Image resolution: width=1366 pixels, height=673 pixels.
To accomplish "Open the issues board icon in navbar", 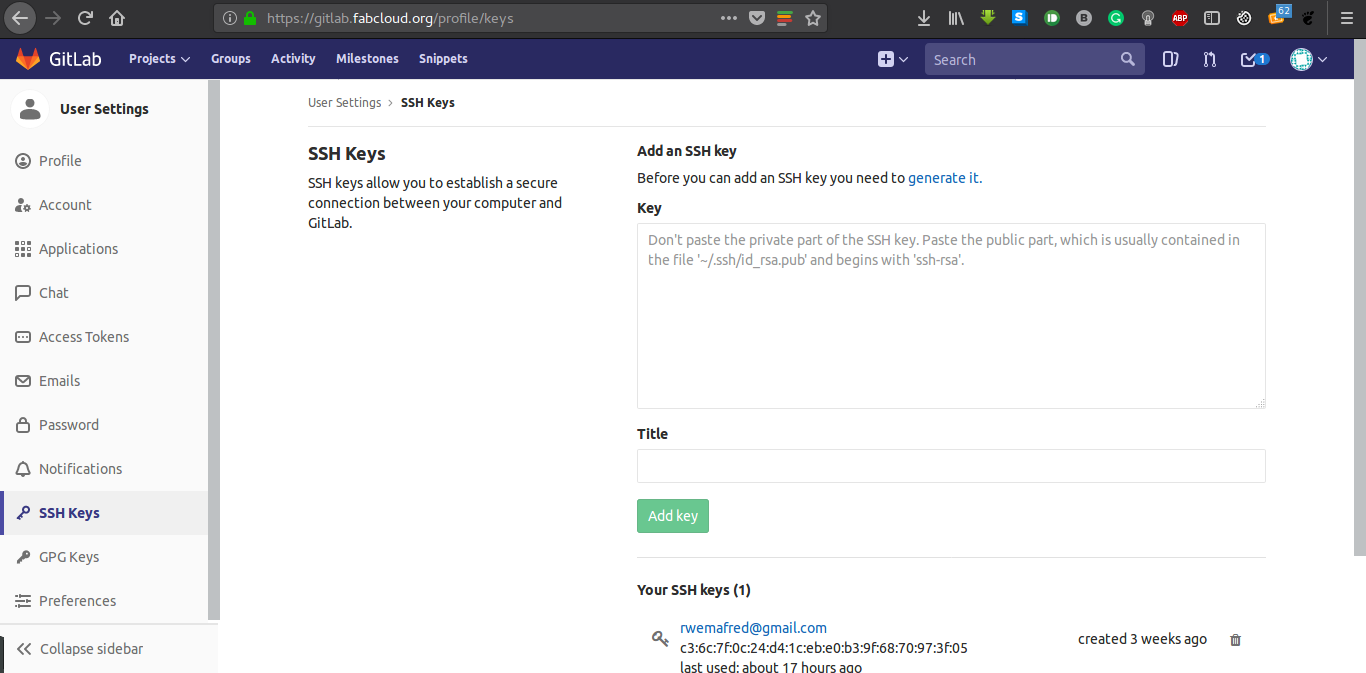I will point(1170,59).
